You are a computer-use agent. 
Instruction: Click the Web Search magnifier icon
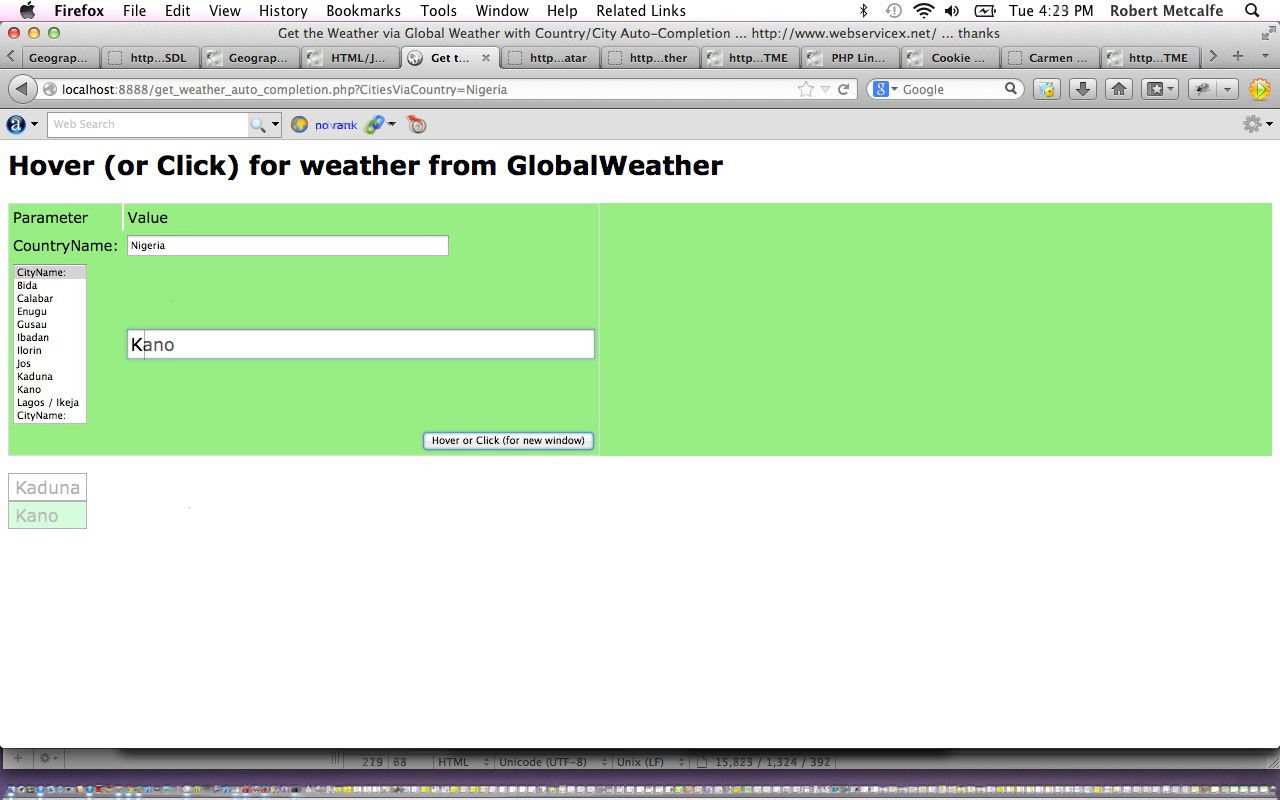click(x=258, y=124)
